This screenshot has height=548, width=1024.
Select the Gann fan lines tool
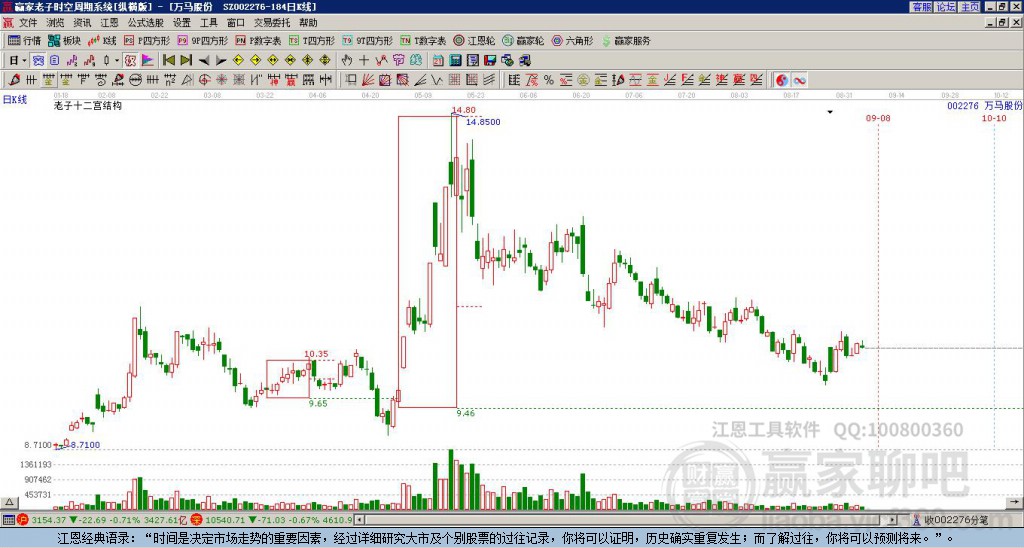tap(368, 80)
